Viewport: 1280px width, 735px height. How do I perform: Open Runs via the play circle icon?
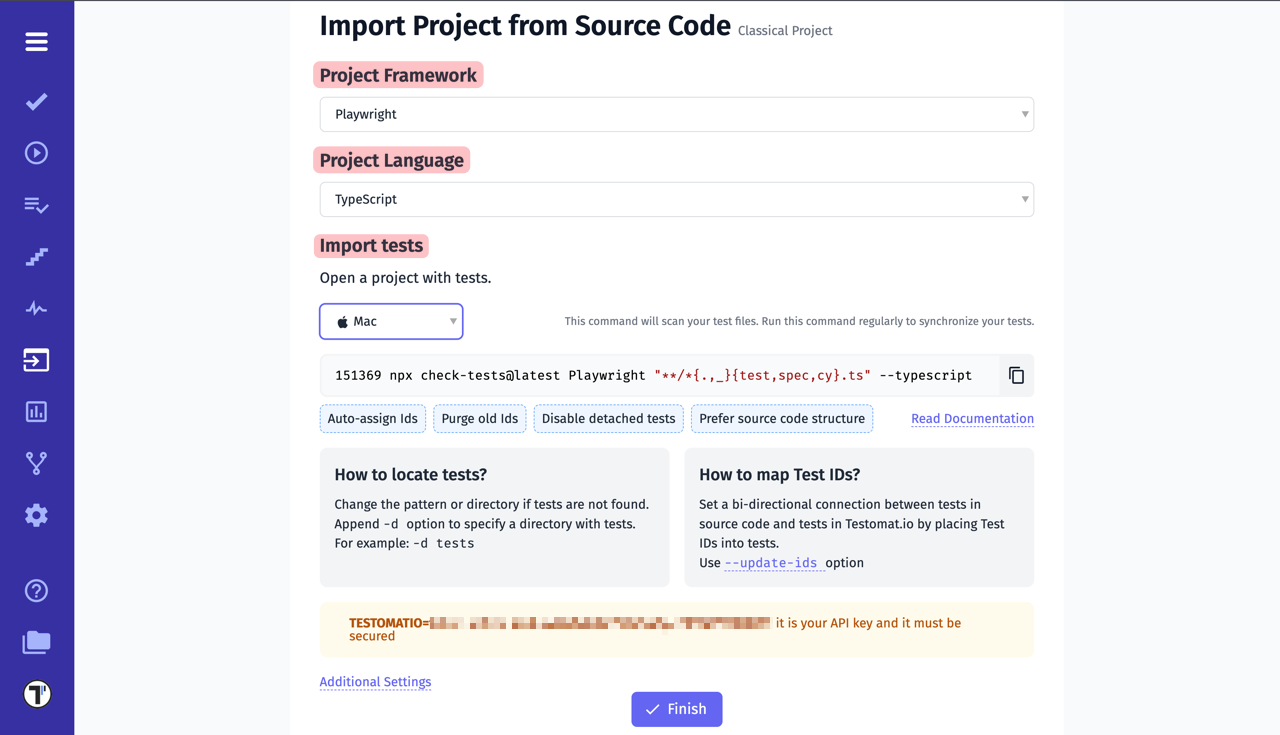[36, 152]
